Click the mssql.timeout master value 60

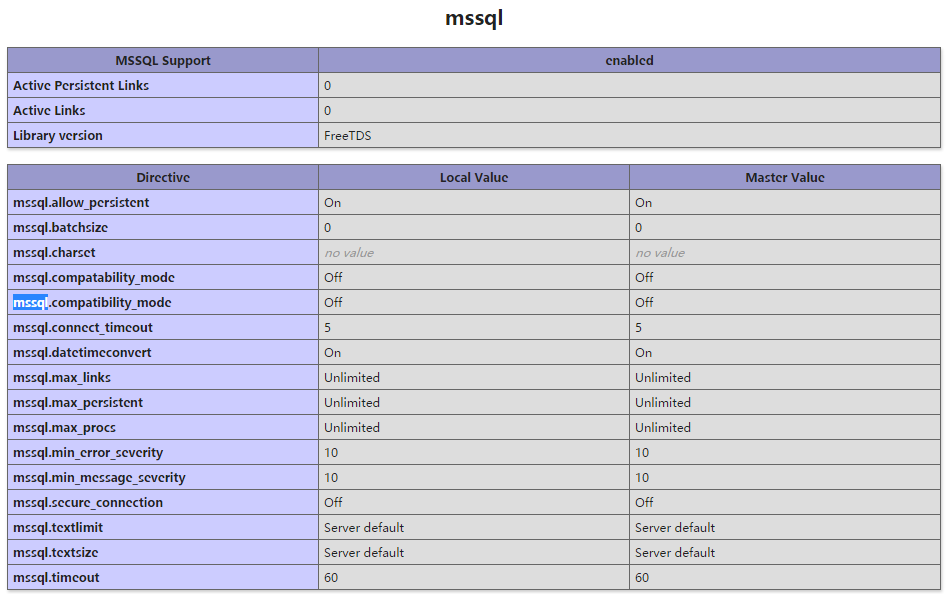coord(642,577)
